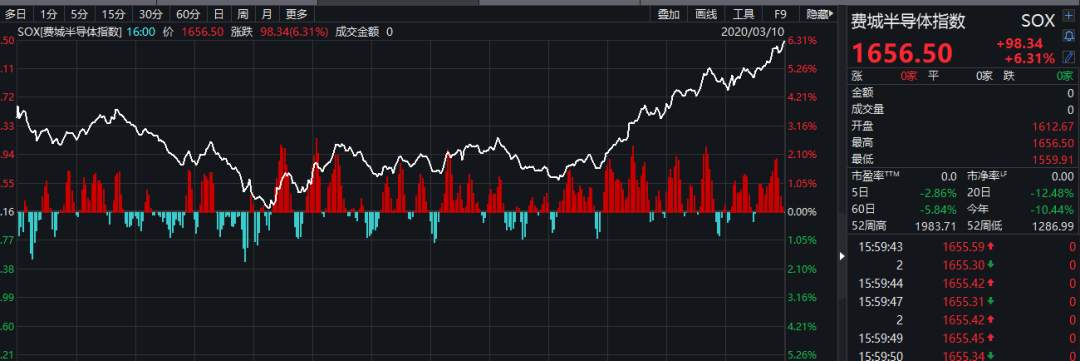
Task: Select the 15:59:44 tick row
Action: pos(962,283)
